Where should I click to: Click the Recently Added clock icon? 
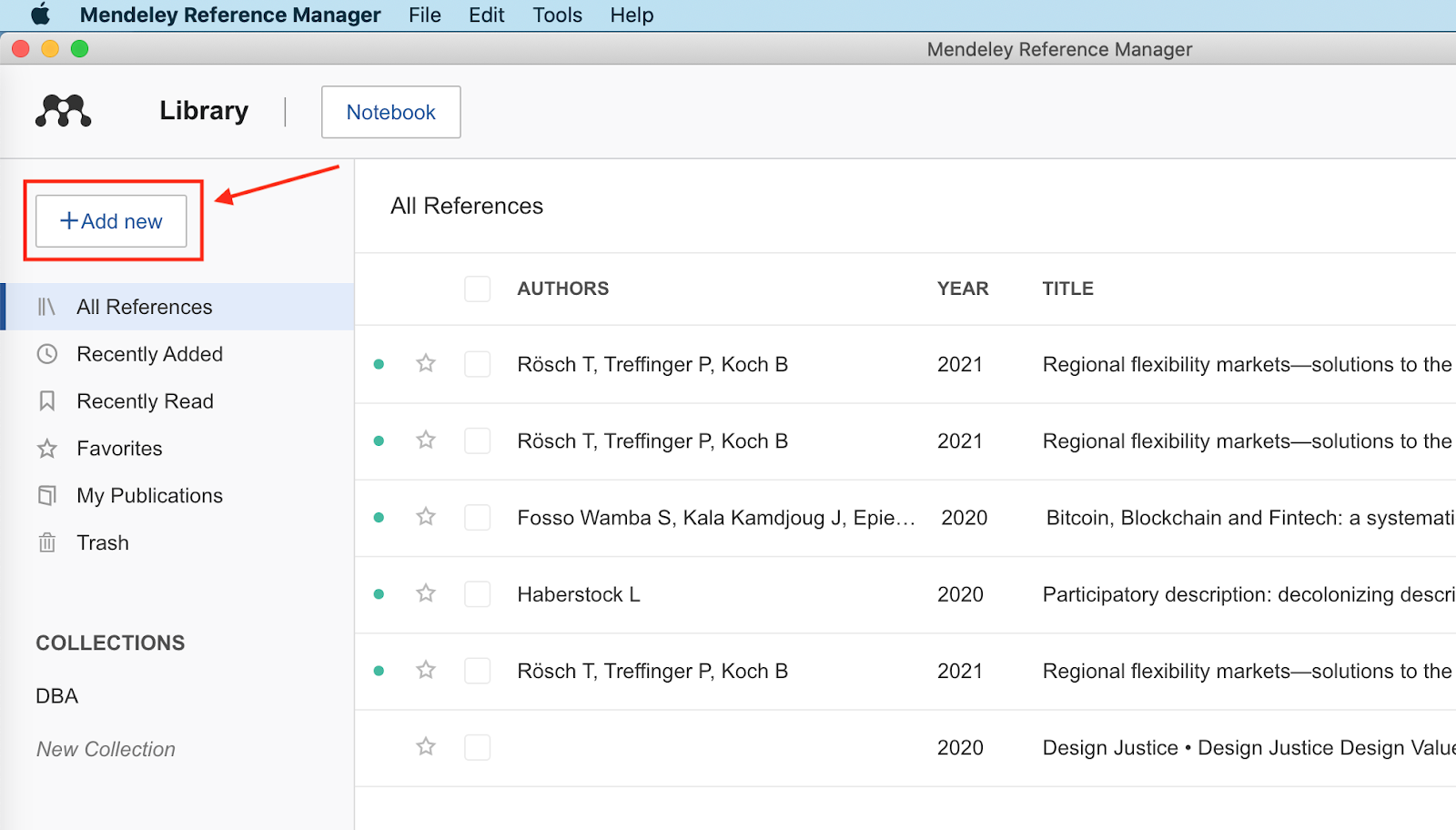pos(47,354)
